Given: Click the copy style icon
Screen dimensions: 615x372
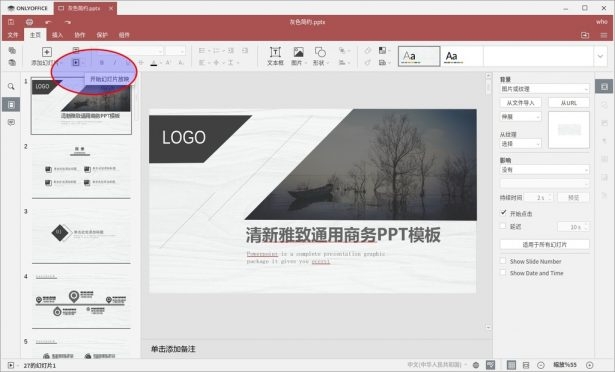Looking at the screenshot, I should [x=368, y=62].
